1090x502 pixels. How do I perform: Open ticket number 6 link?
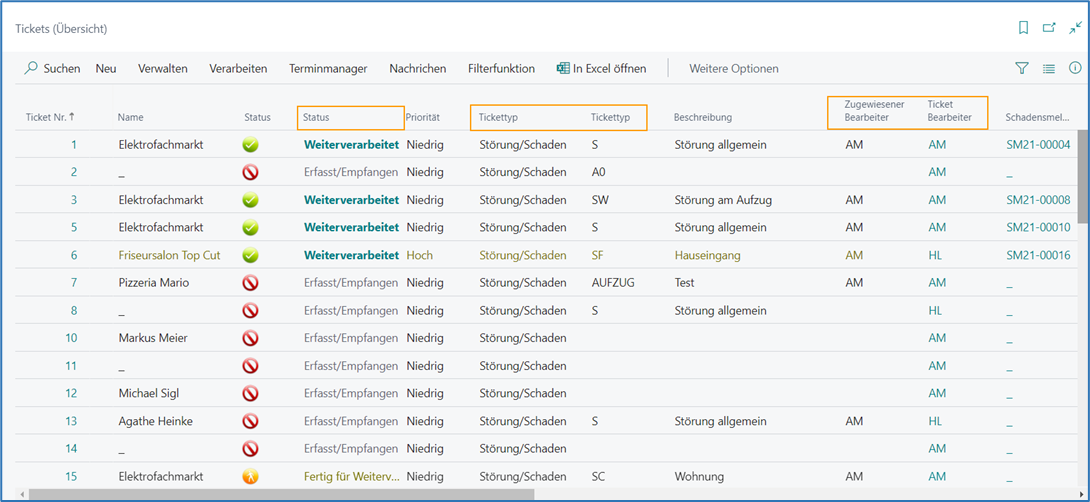click(73, 255)
